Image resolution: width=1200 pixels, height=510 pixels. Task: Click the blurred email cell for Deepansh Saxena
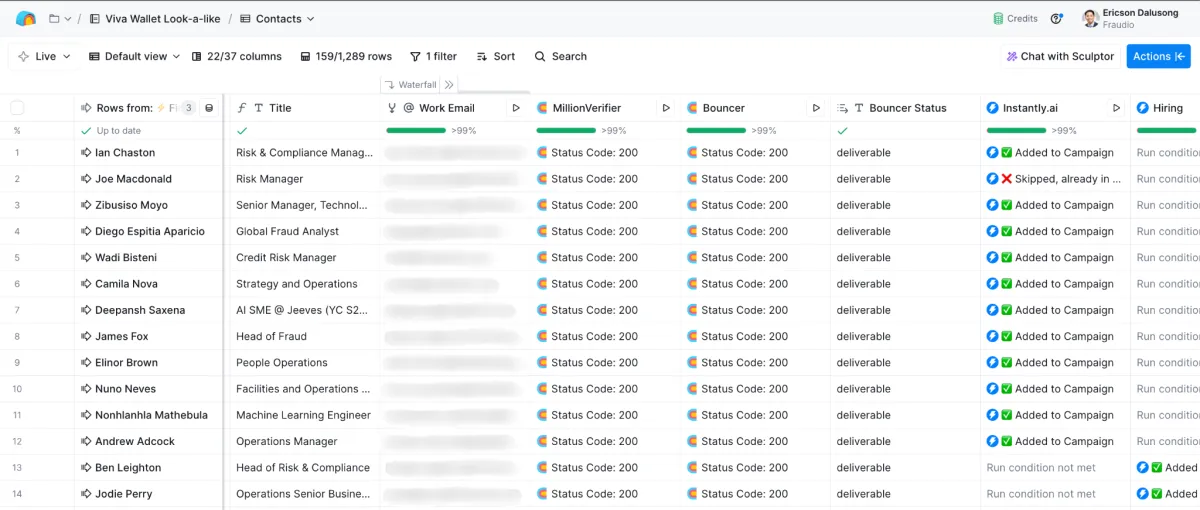coord(454,310)
